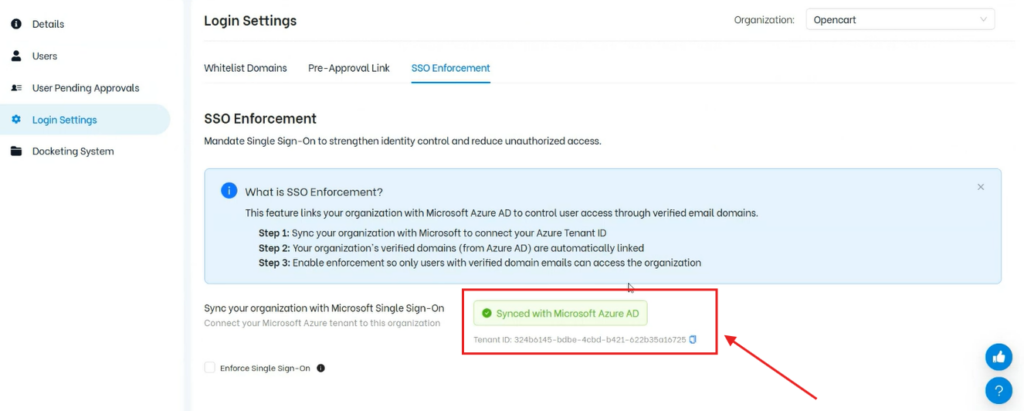
Task: Open Users in the sidebar
Action: (45, 56)
